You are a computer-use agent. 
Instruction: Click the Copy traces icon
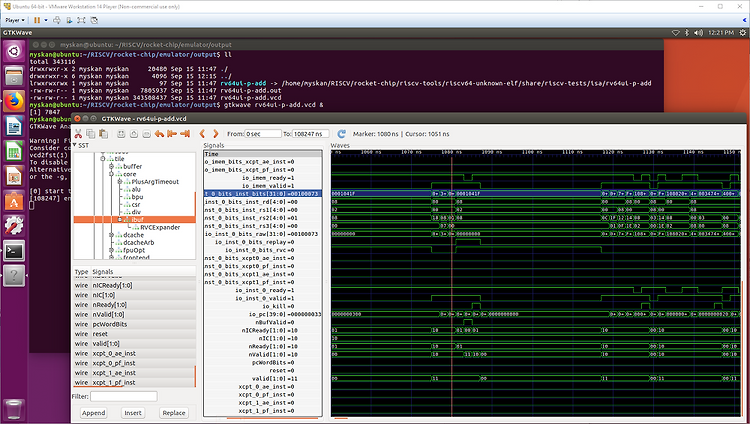91,134
